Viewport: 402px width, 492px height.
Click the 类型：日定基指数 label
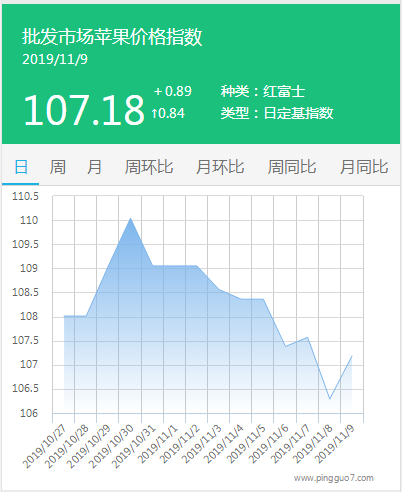coord(277,113)
